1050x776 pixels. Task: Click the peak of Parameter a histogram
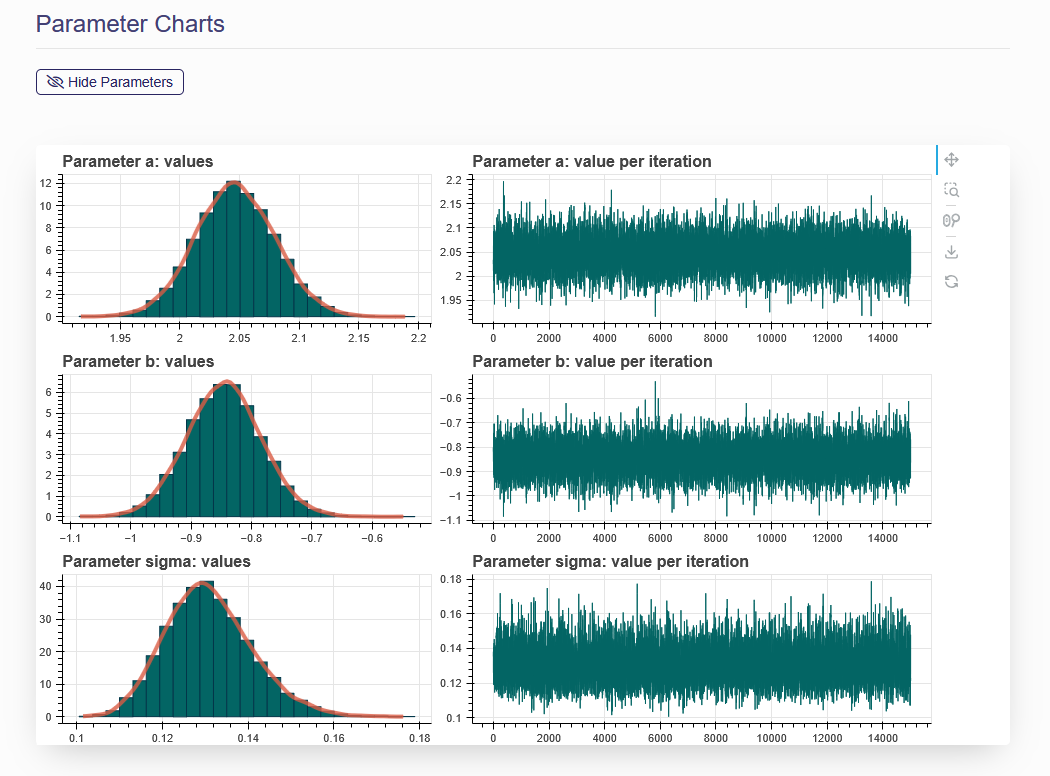(x=234, y=184)
